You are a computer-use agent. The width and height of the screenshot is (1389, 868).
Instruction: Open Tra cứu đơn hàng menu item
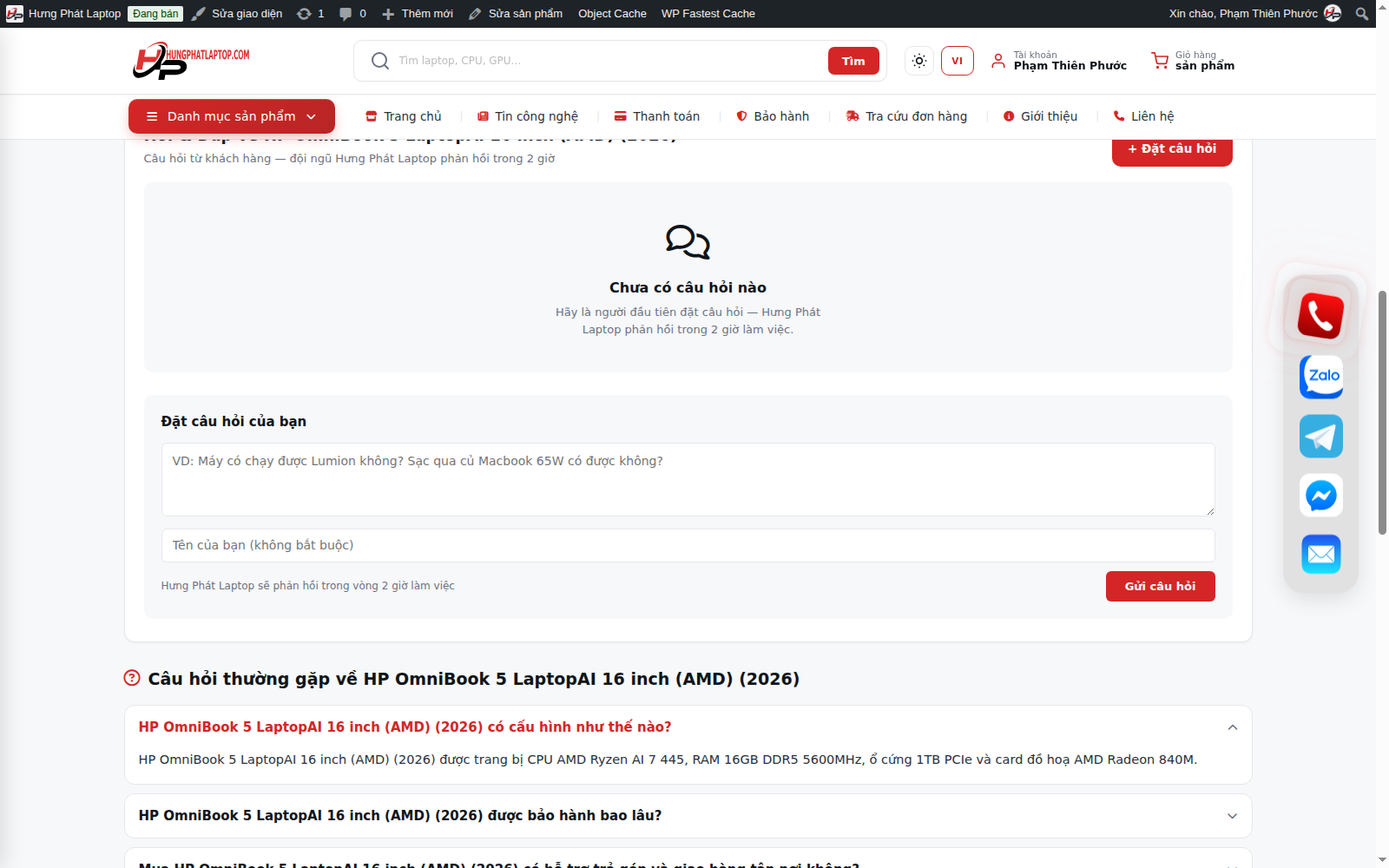tap(906, 116)
